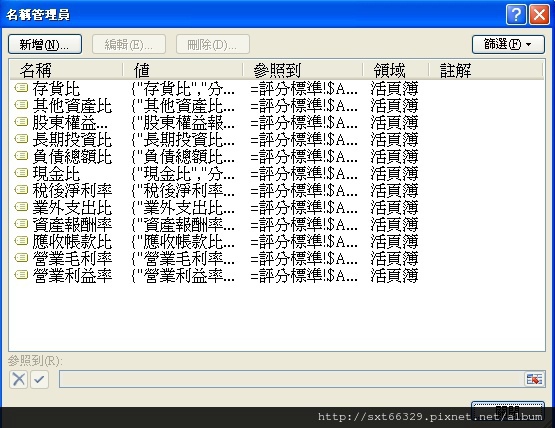Click the confirm checkmark icon beside reference box
Image resolution: width=555 pixels, height=428 pixels.
pos(39,379)
